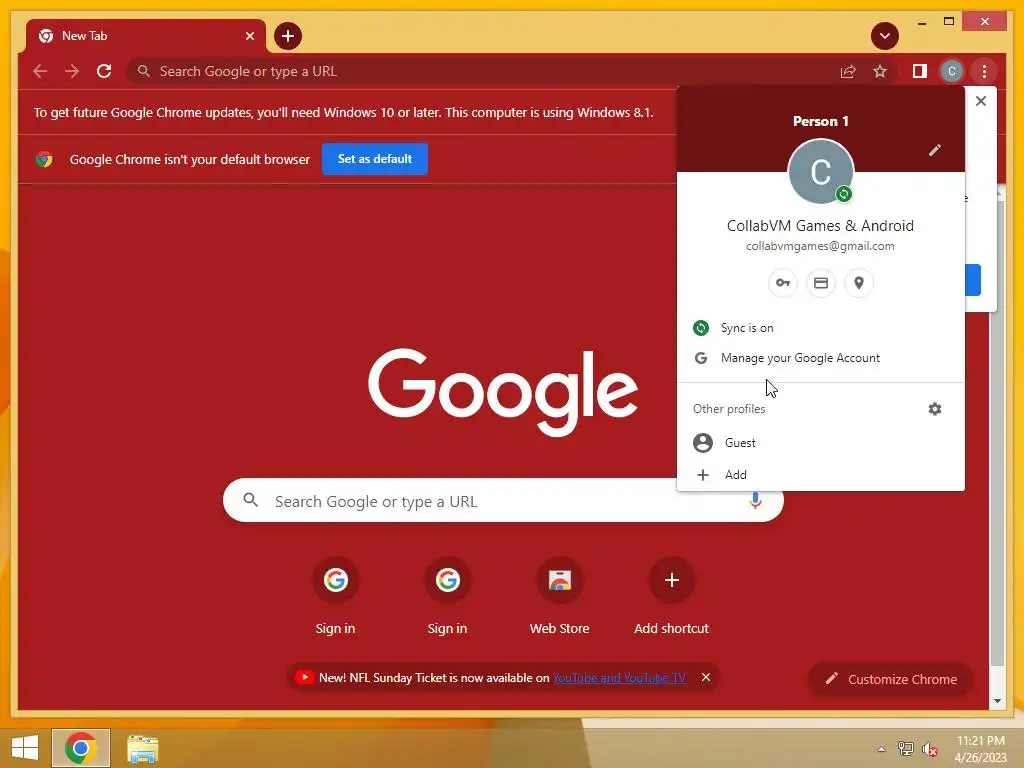This screenshot has height=768, width=1024.
Task: Edit profile name with pencil icon
Action: 935,150
